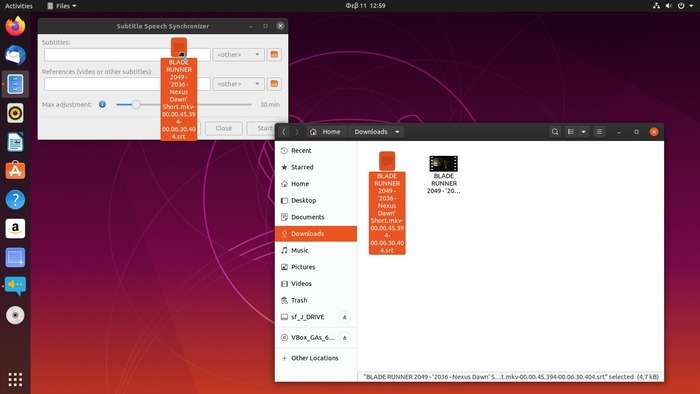Expand the Downloads path dropdown

397,132
